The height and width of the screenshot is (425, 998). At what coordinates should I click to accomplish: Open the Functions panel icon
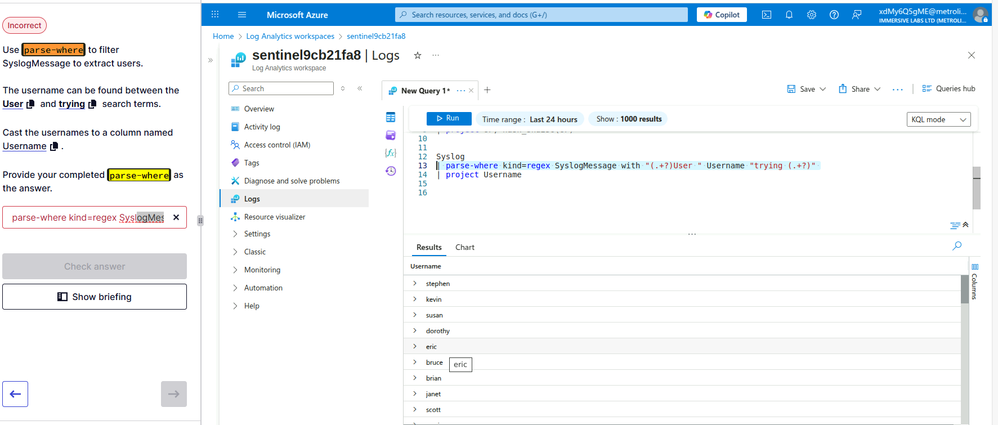[x=391, y=153]
